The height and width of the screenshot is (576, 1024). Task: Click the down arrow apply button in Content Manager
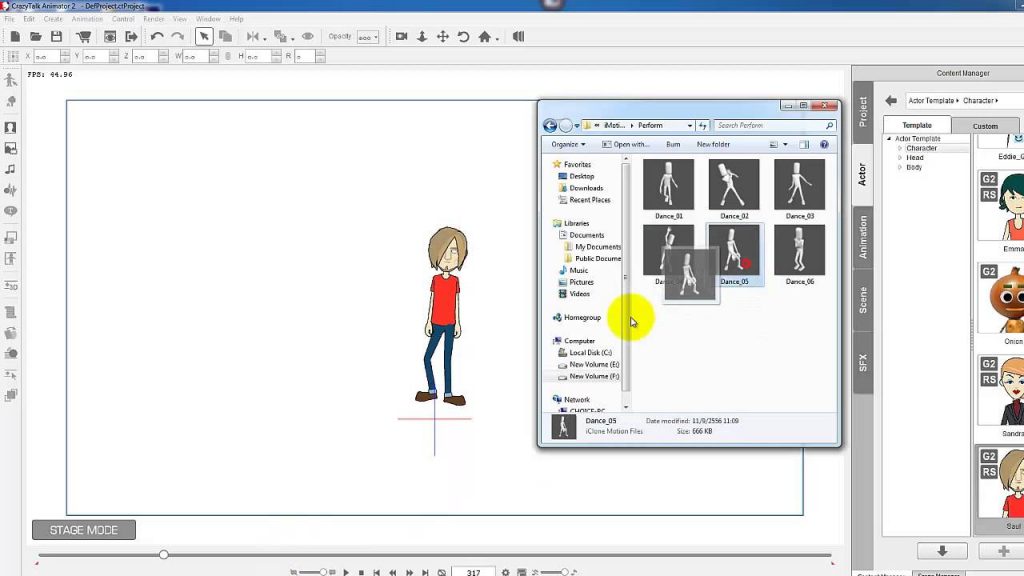click(942, 551)
